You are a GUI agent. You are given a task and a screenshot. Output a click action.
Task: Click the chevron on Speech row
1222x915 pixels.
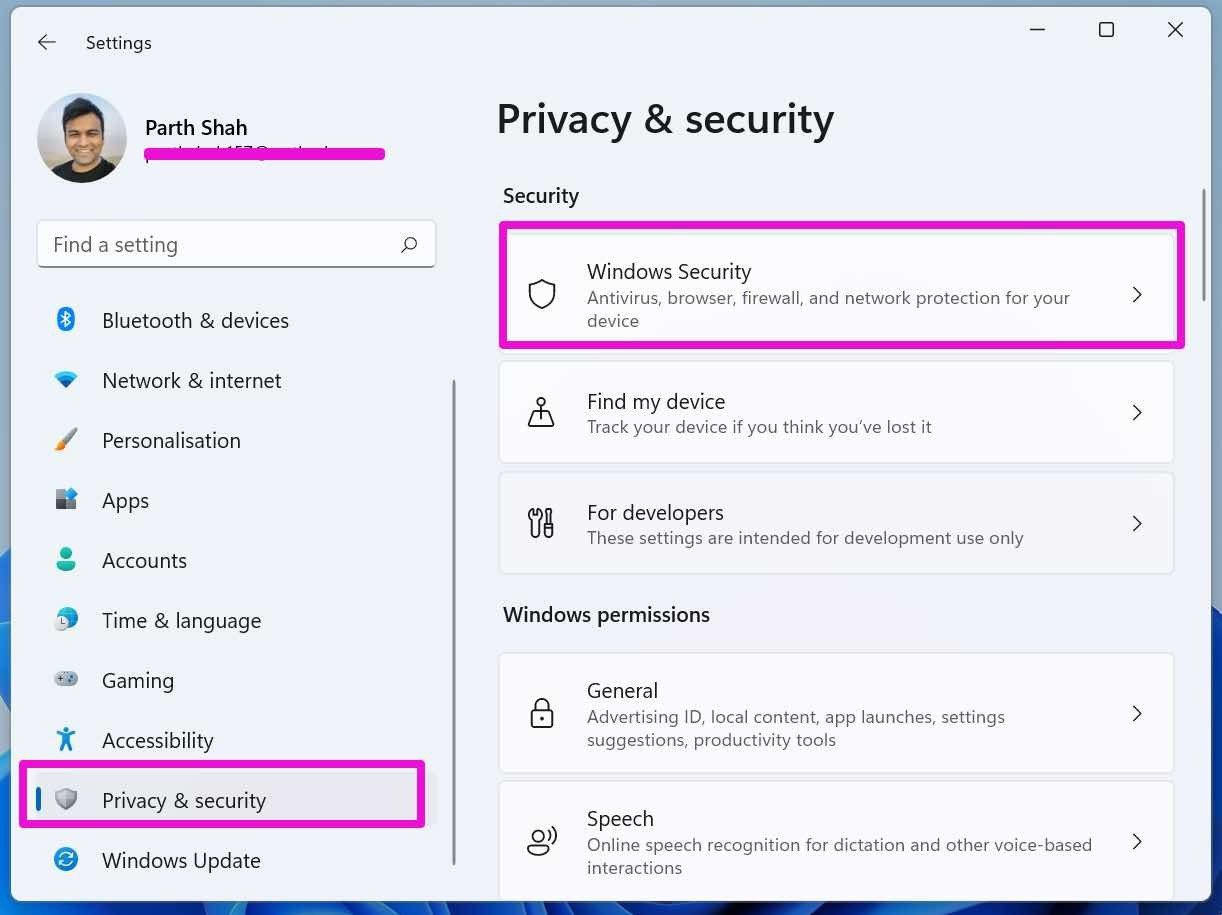pyautogui.click(x=1137, y=841)
